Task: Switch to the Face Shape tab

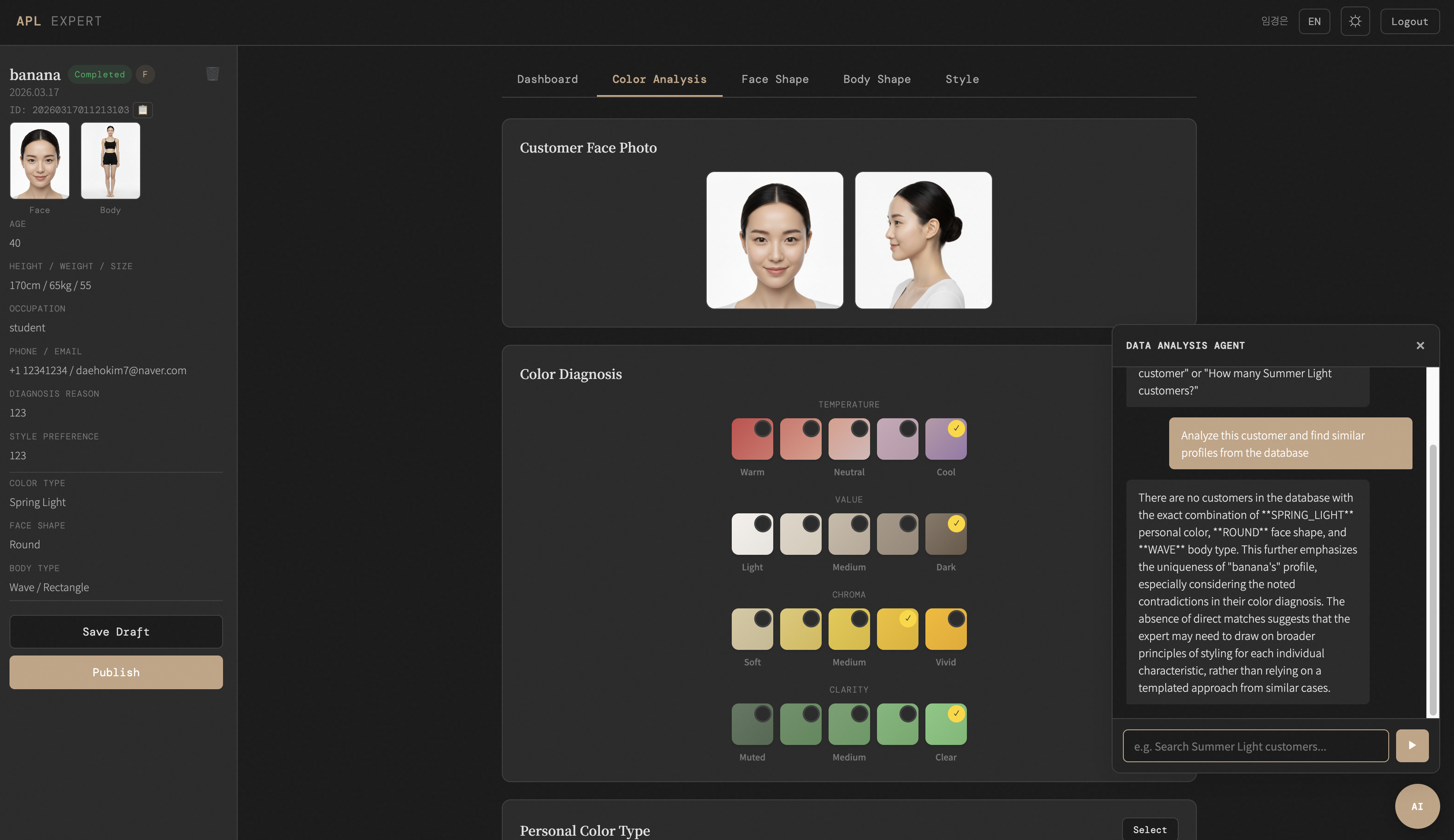Action: tap(774, 79)
